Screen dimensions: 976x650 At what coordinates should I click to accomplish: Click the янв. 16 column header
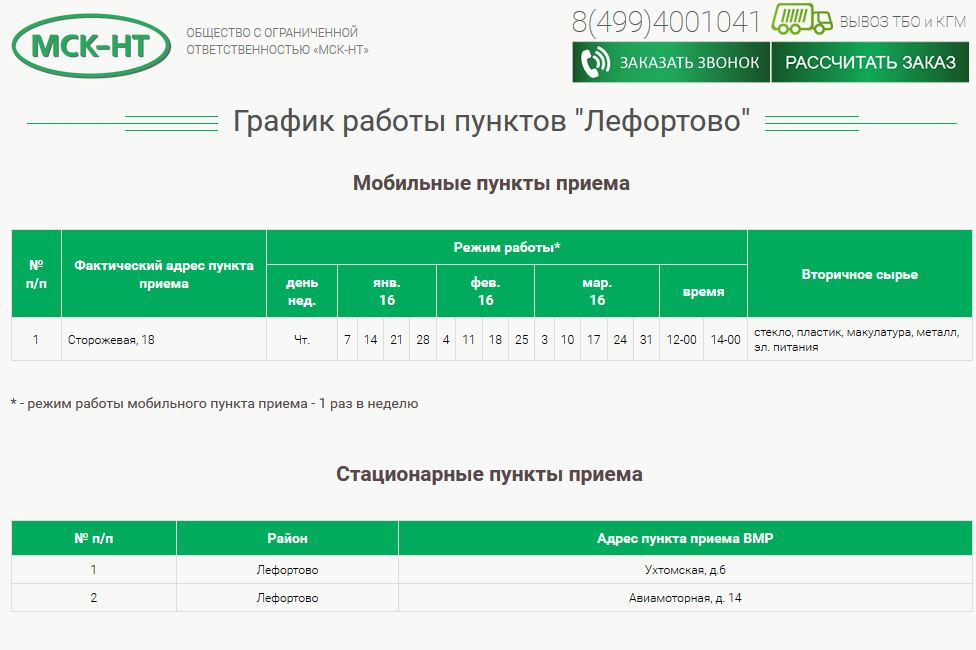pyautogui.click(x=387, y=291)
